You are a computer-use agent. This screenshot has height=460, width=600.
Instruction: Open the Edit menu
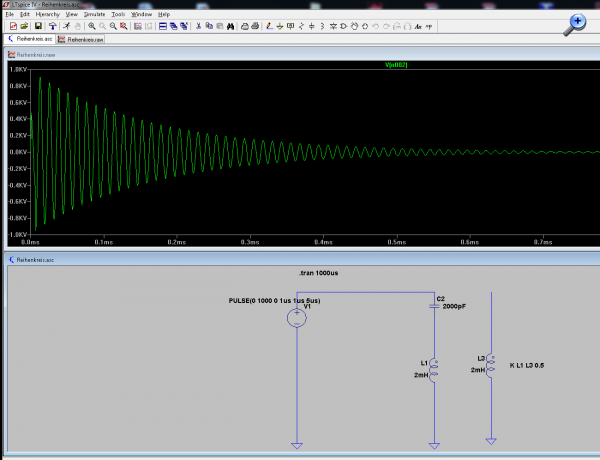pos(24,14)
